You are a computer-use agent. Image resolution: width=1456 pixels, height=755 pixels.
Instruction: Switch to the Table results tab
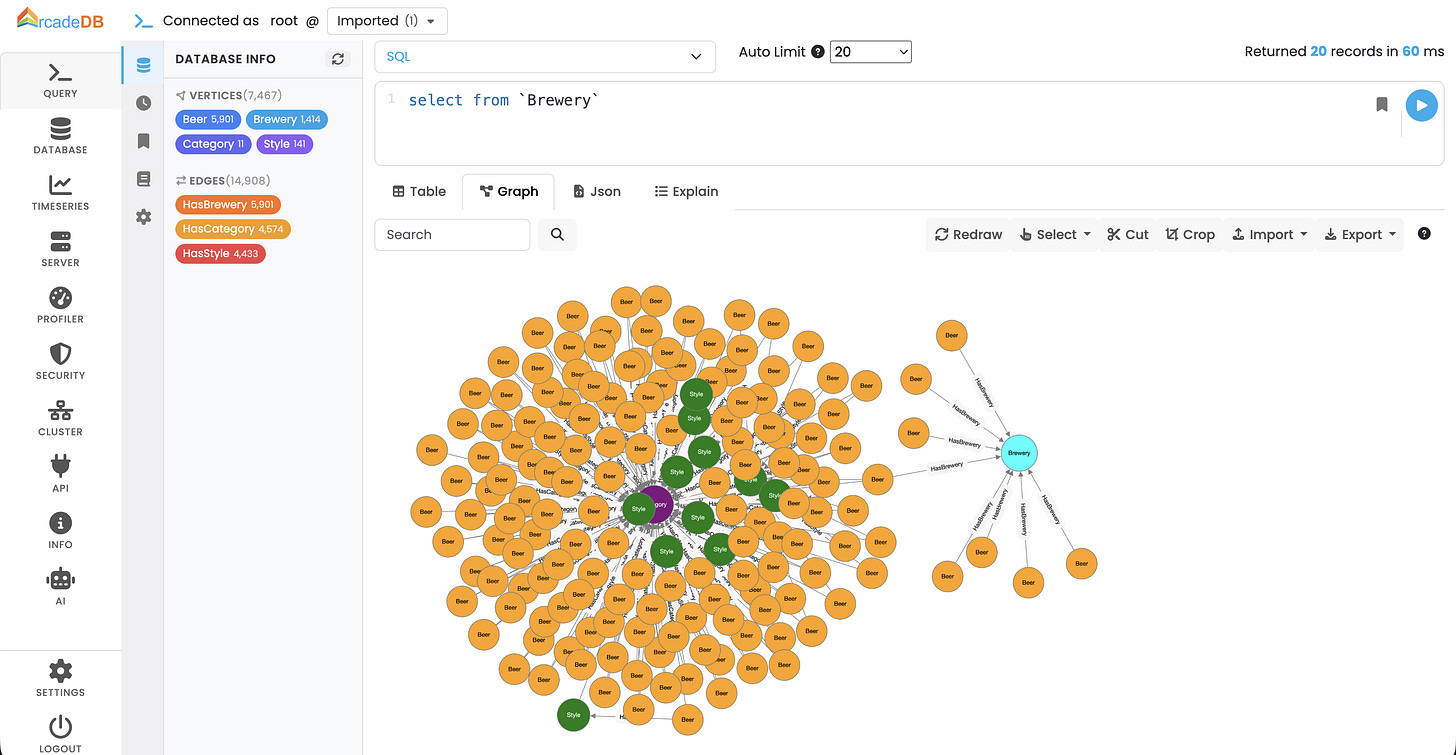[418, 191]
